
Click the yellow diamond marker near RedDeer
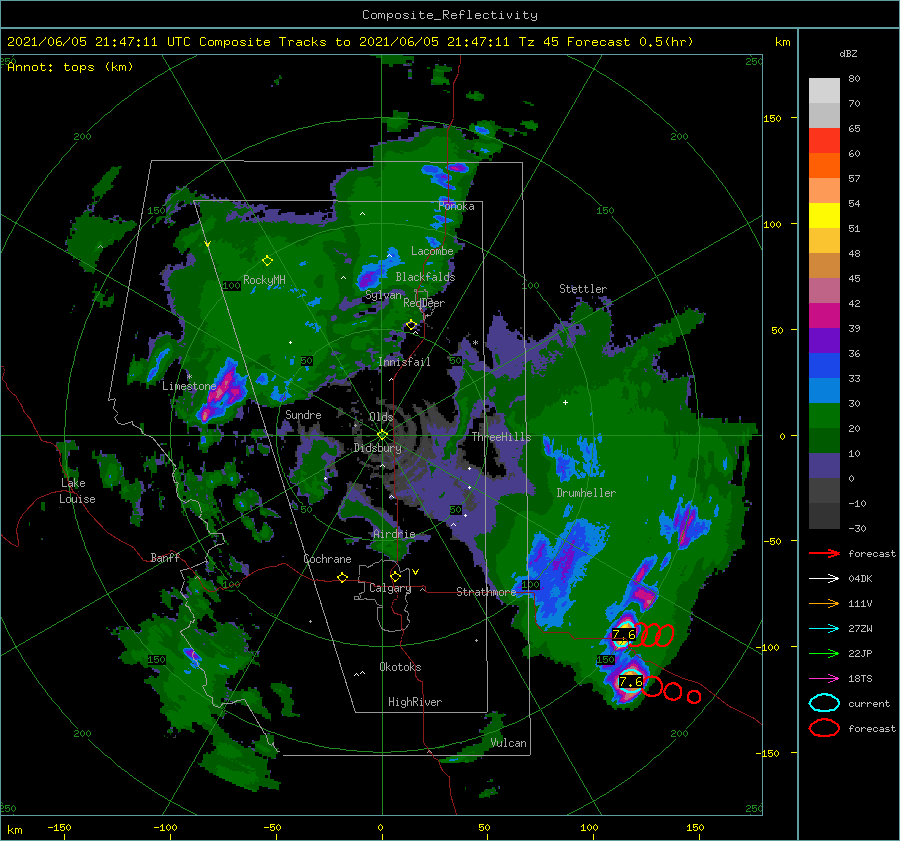[x=411, y=325]
